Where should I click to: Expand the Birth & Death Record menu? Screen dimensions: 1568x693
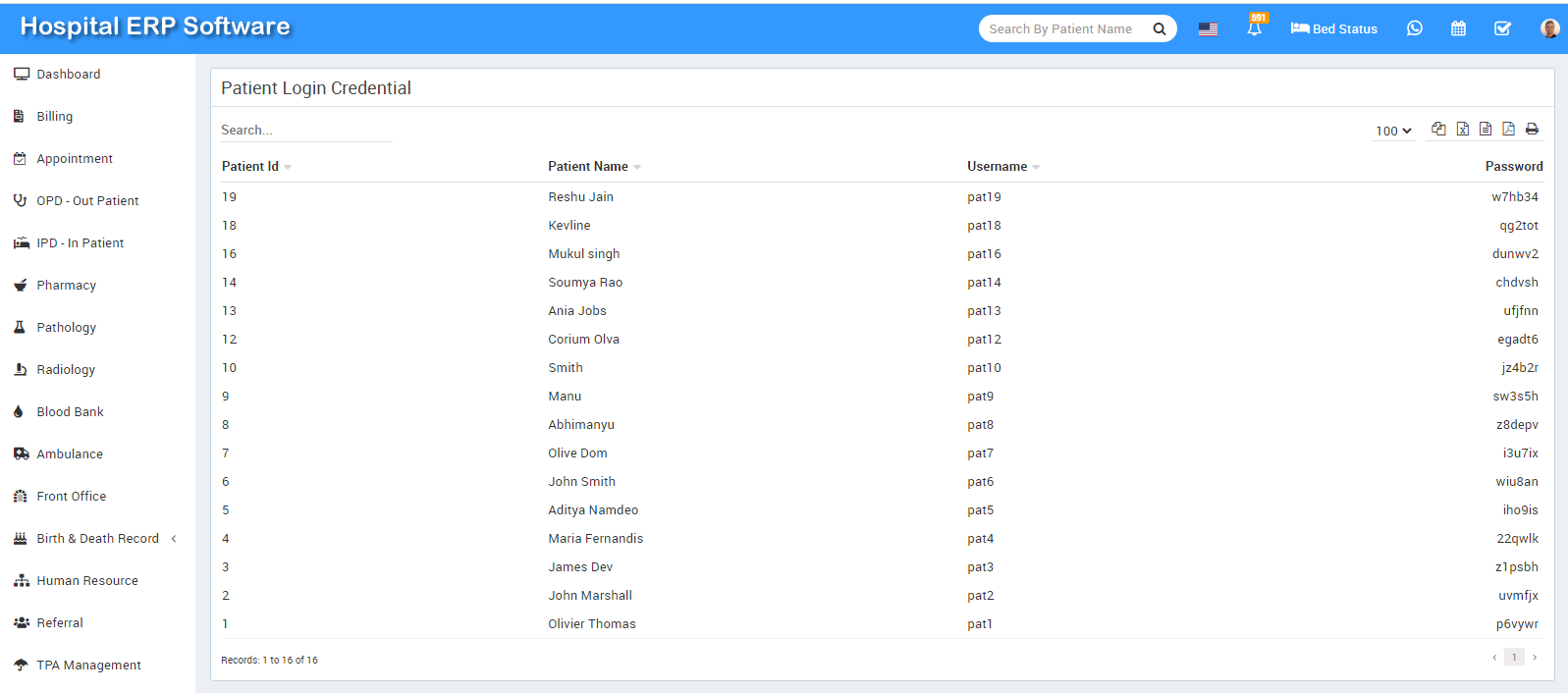point(97,538)
